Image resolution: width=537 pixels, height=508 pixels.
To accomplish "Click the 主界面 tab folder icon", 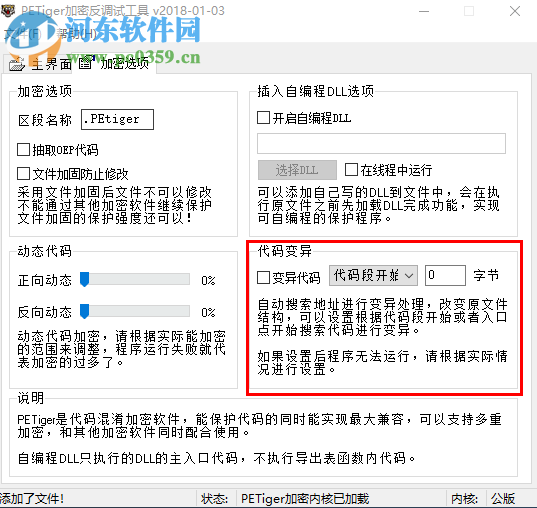I will coord(17,64).
